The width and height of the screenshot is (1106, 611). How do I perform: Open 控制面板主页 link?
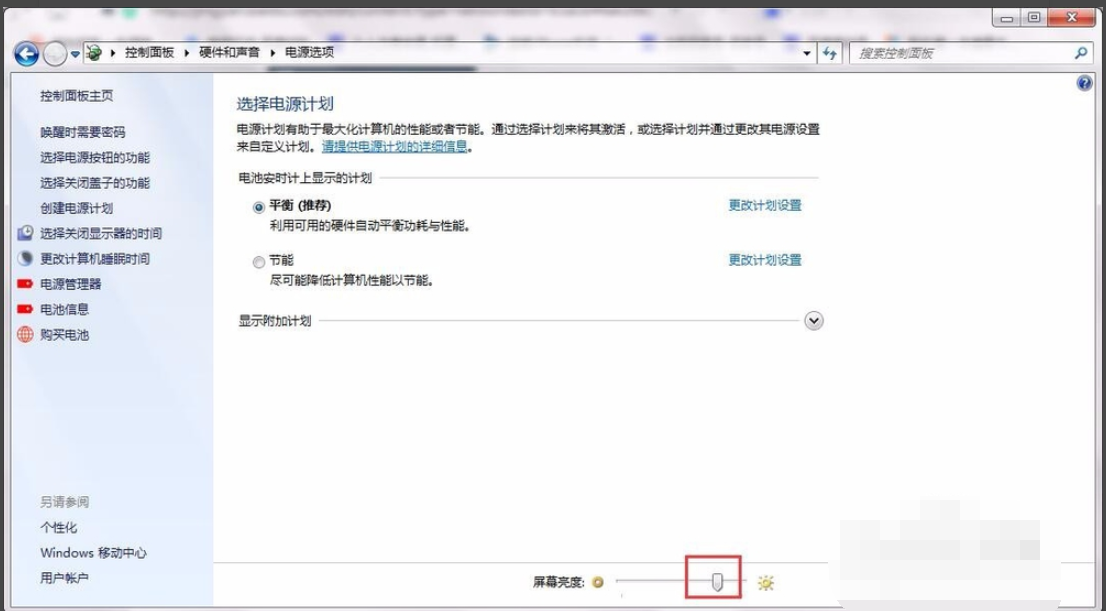[77, 96]
